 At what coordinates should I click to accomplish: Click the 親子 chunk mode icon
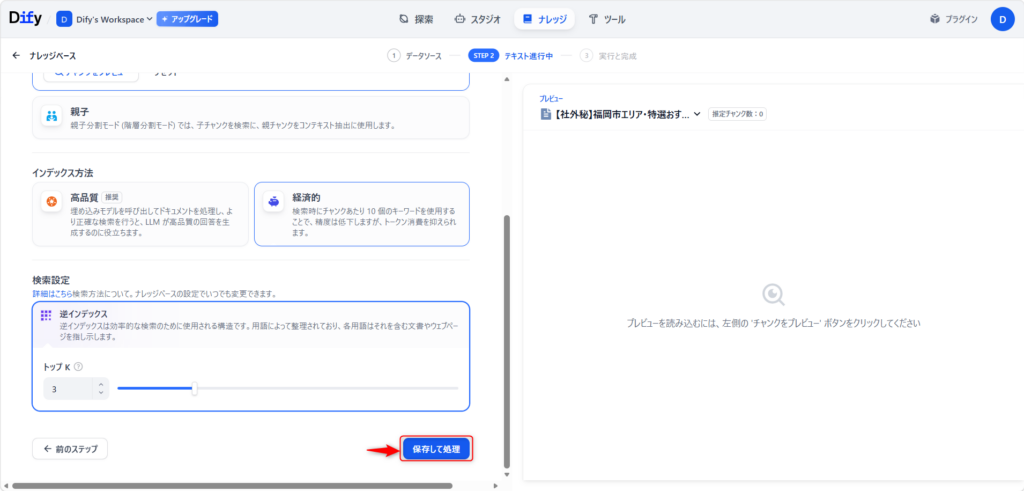coord(51,117)
